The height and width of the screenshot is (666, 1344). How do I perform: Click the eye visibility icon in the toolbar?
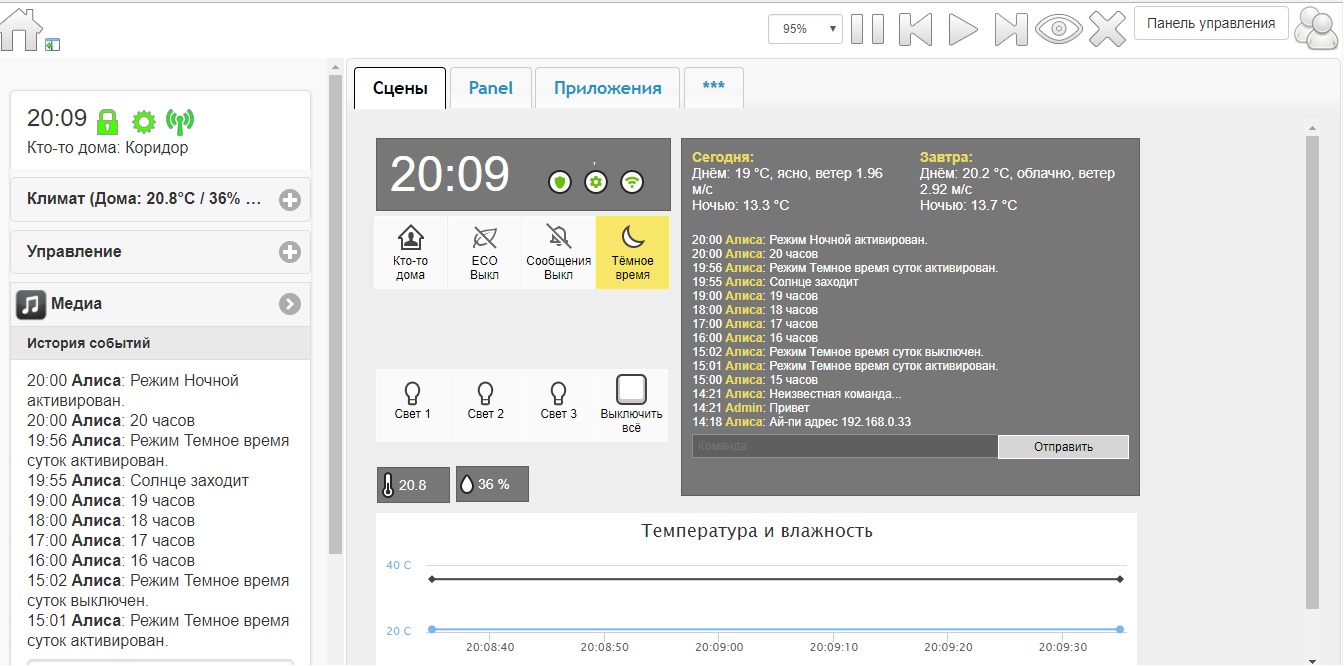pyautogui.click(x=1059, y=29)
